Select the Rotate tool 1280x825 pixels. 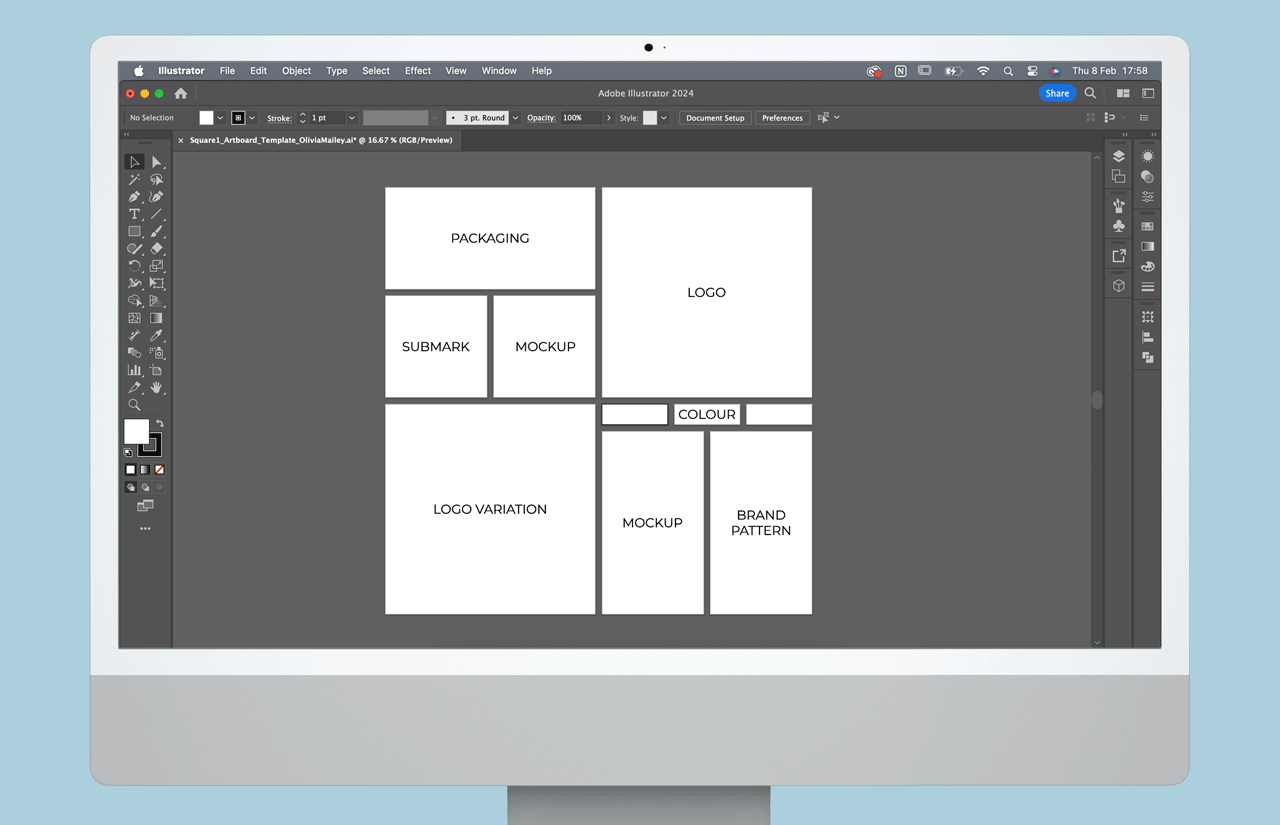pos(134,266)
